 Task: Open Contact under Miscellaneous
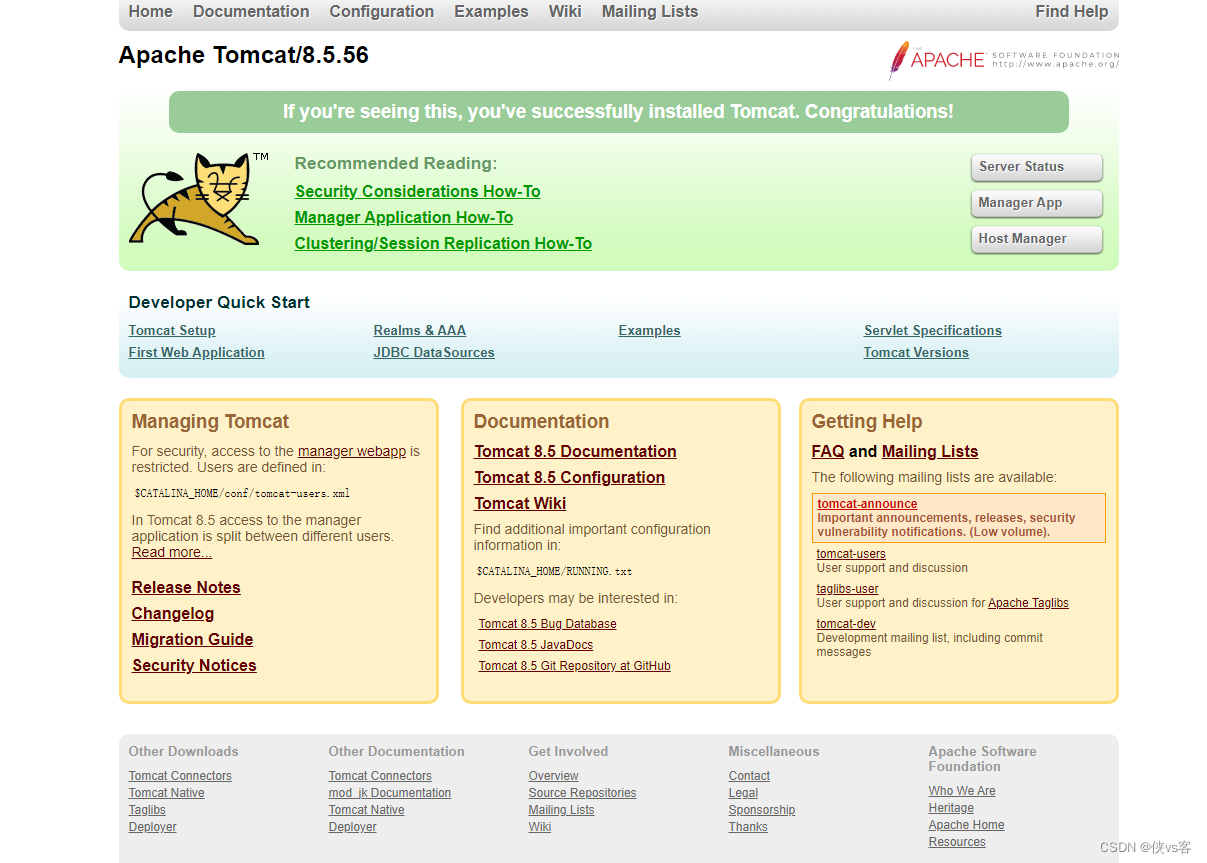(x=749, y=776)
